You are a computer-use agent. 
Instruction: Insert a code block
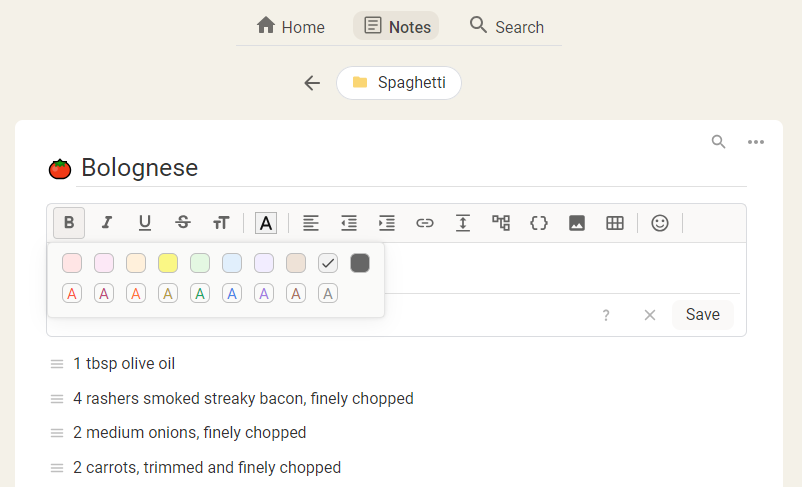[539, 223]
